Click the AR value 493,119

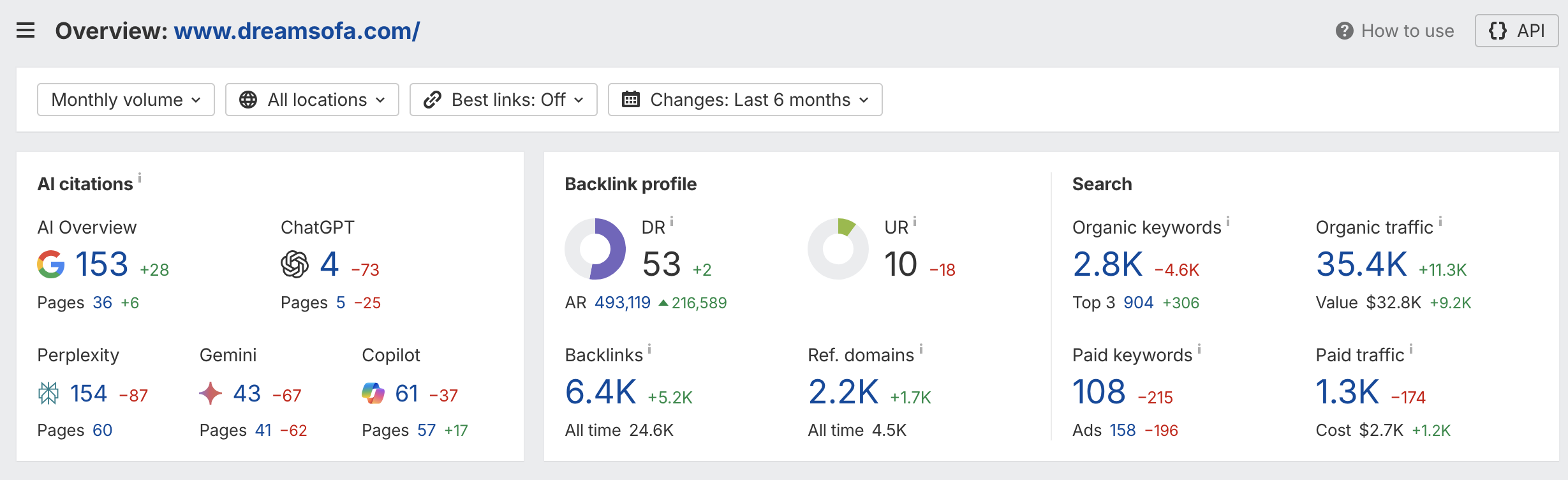coord(623,303)
